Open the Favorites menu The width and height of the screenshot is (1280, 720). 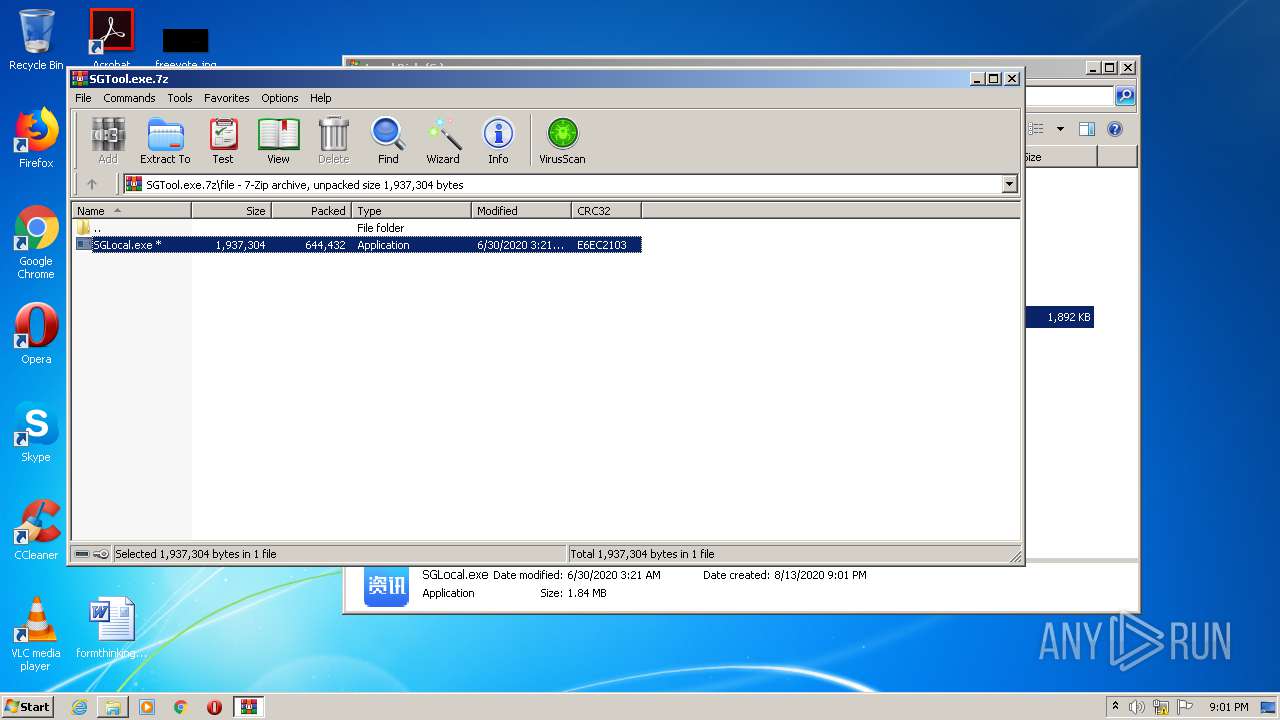click(227, 98)
